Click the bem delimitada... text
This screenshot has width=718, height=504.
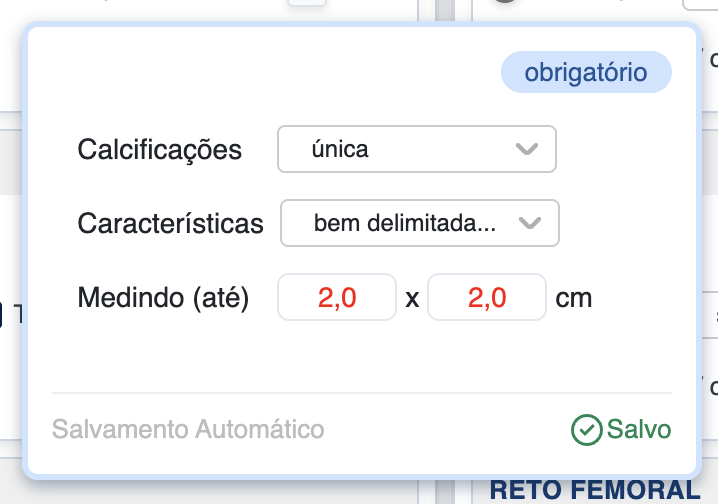(404, 223)
